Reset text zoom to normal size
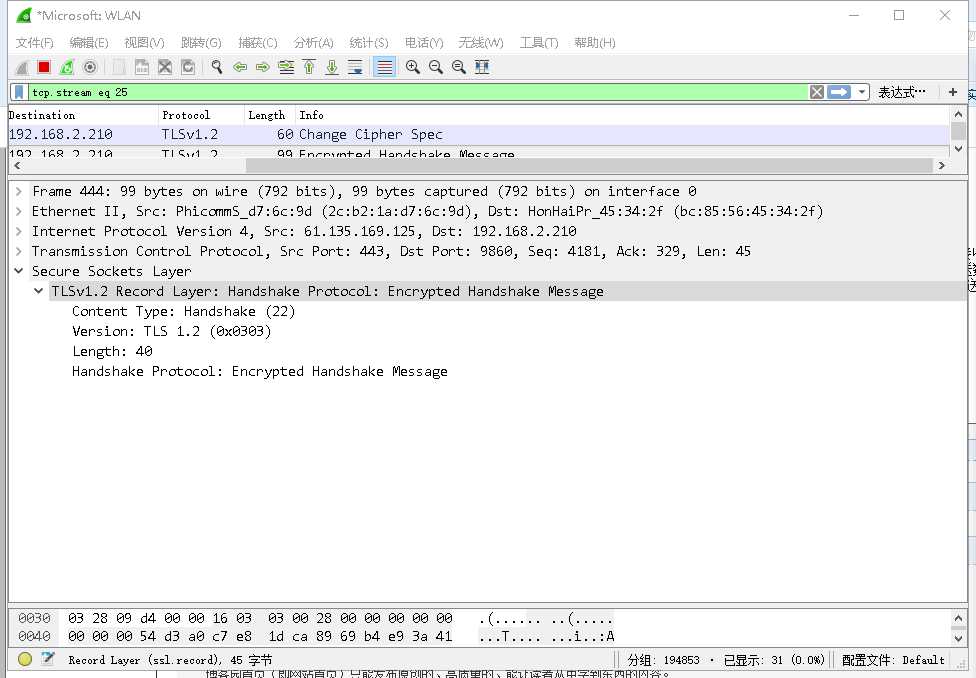Image resolution: width=976 pixels, height=678 pixels. 459,67
